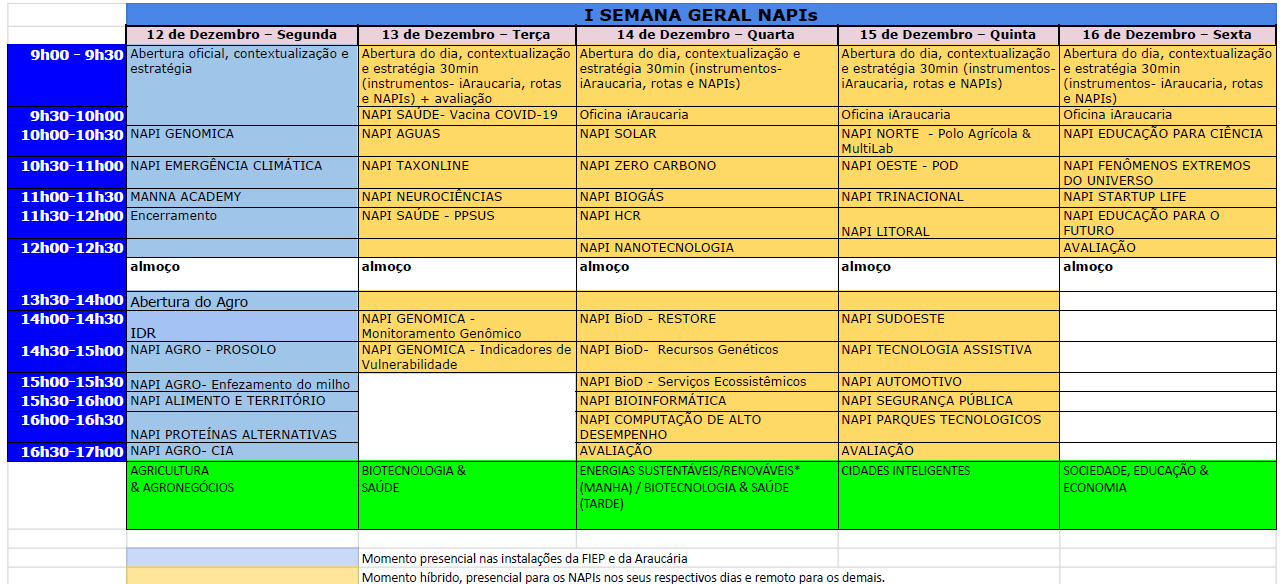
Task: Select the 'NAPI LITORAL' cell
Action: point(948,223)
